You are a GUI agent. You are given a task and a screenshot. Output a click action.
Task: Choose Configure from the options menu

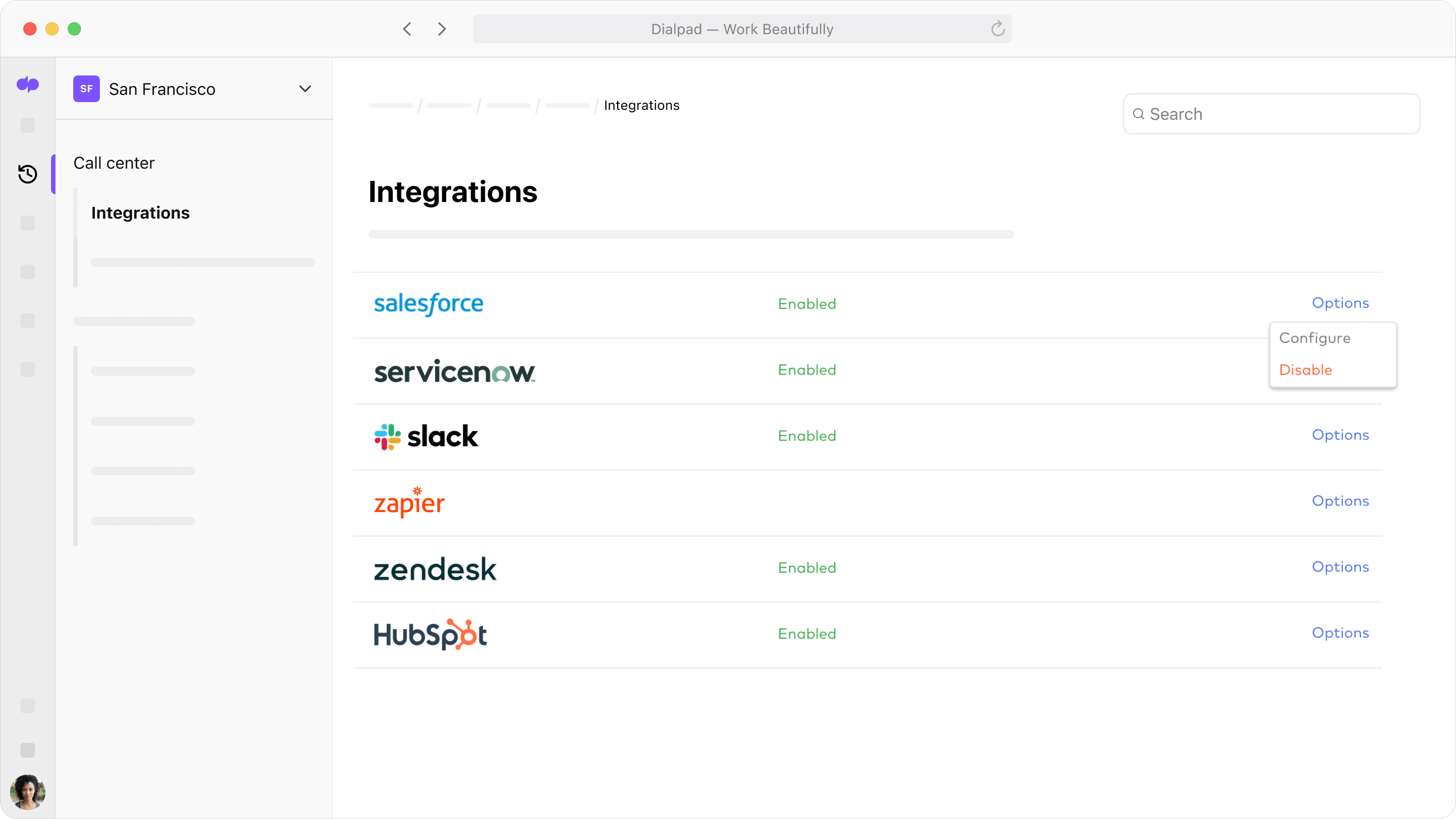tap(1315, 338)
